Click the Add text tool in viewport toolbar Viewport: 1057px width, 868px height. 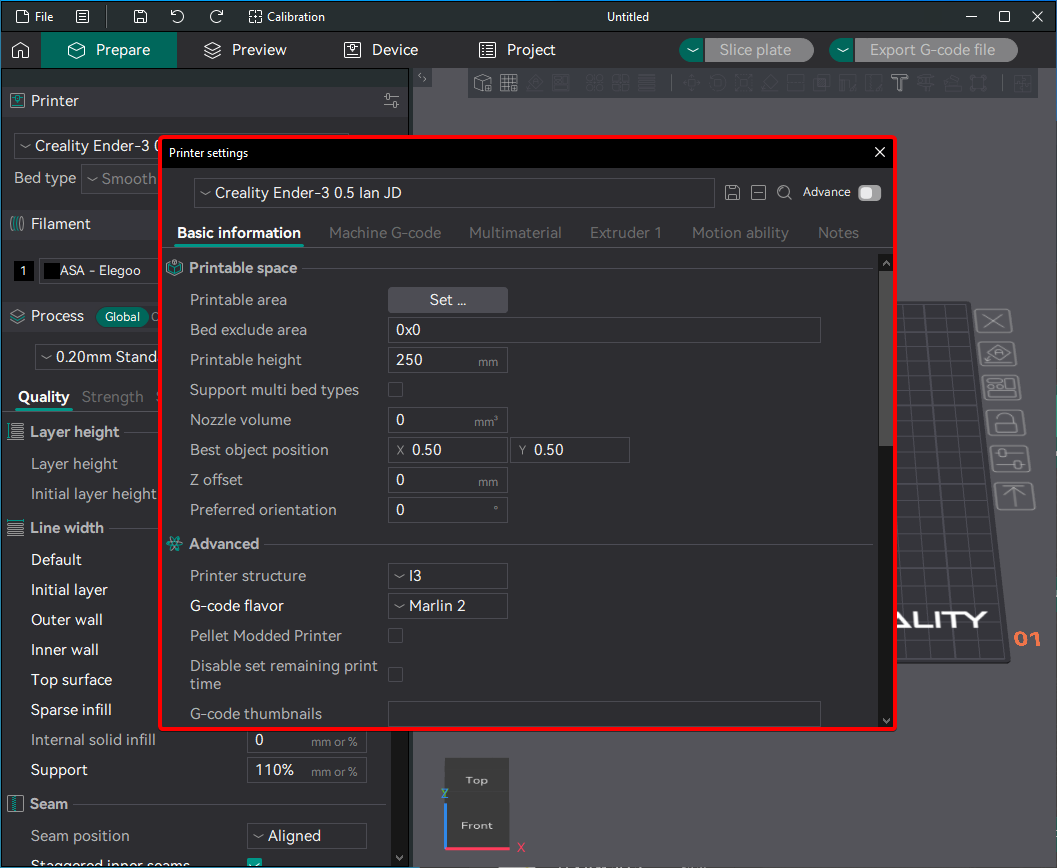tap(899, 83)
